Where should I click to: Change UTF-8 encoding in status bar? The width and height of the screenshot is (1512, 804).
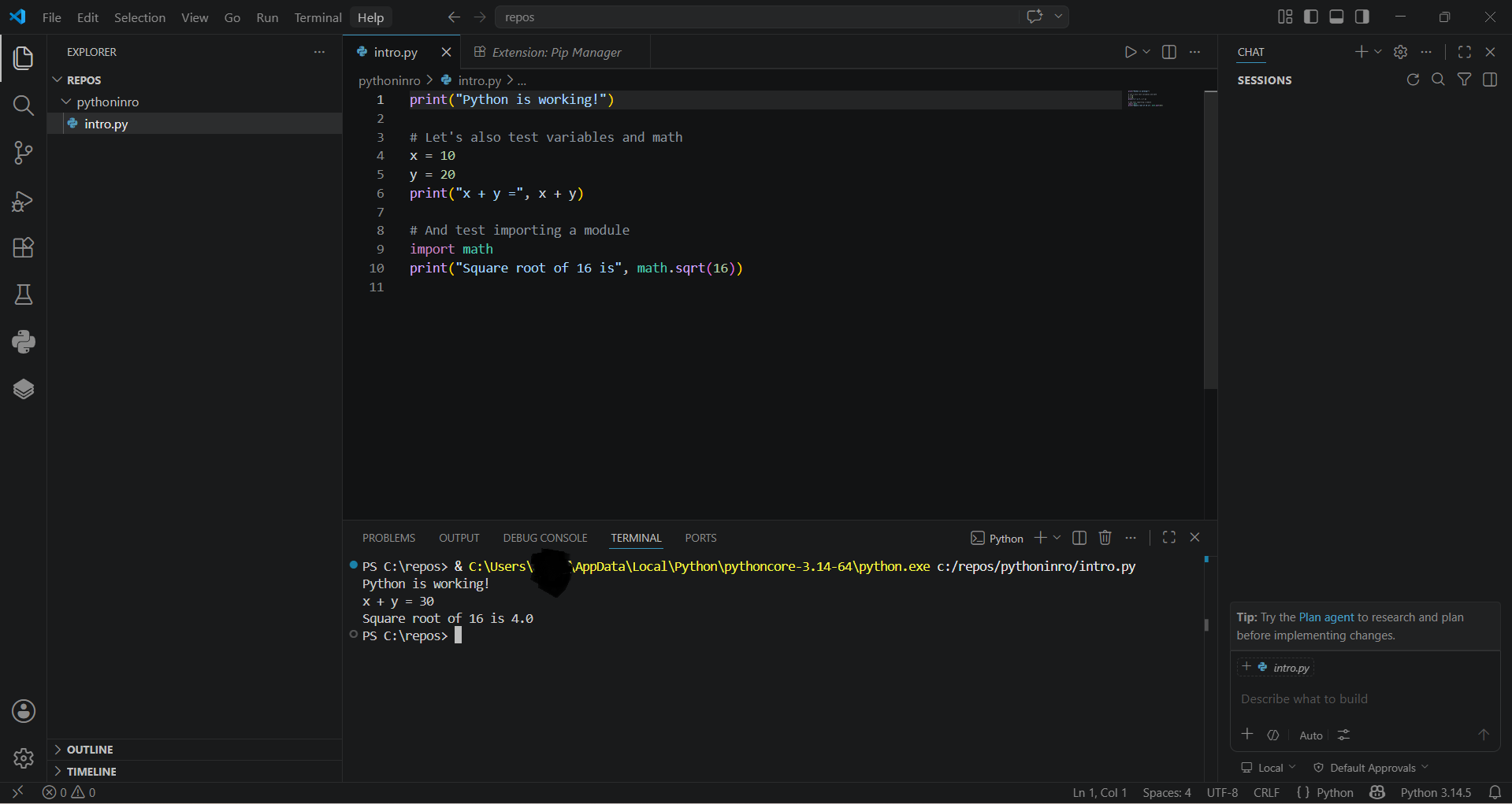click(x=1222, y=793)
